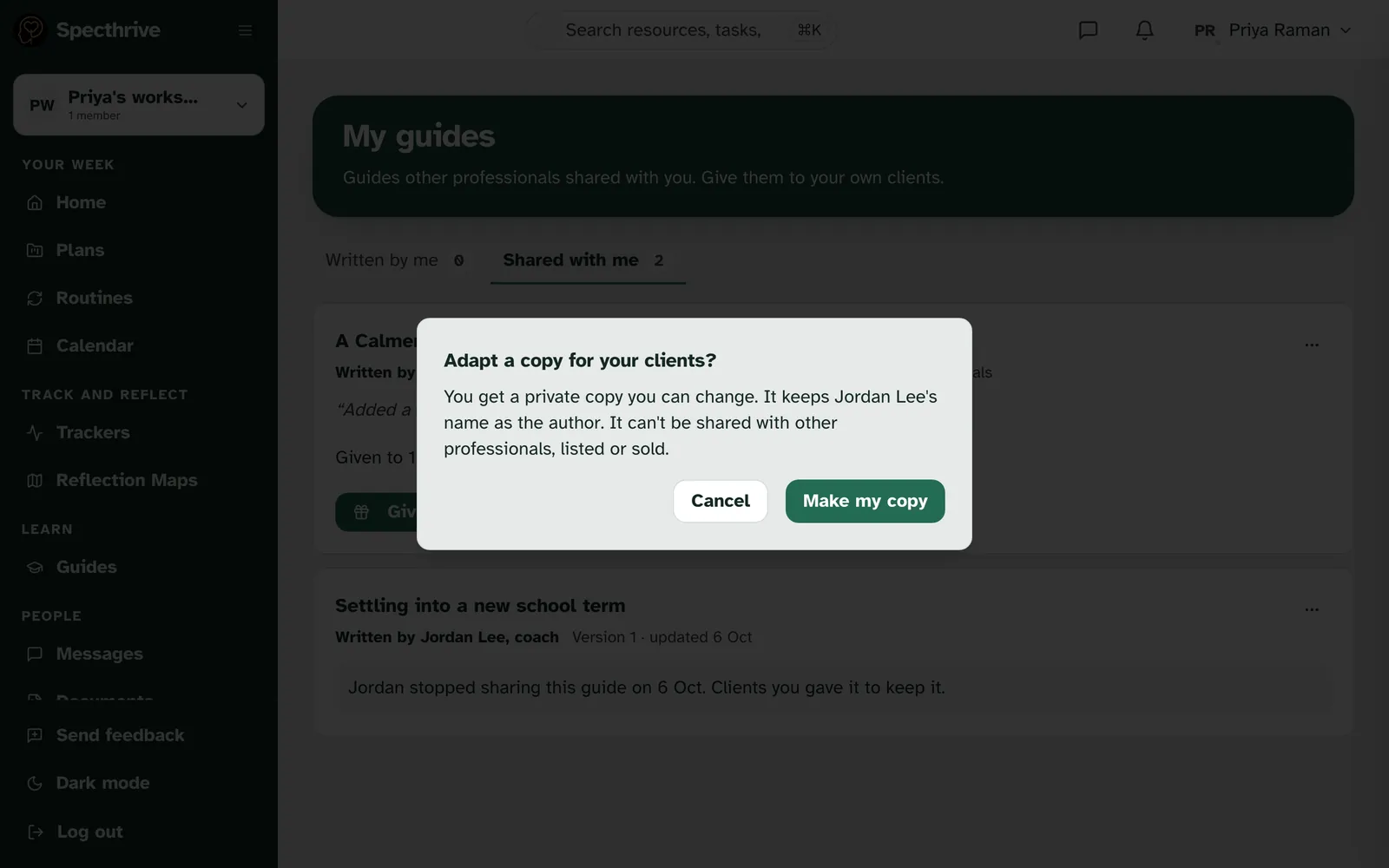
Task: Click the Calendar icon in sidebar
Action: 35,345
